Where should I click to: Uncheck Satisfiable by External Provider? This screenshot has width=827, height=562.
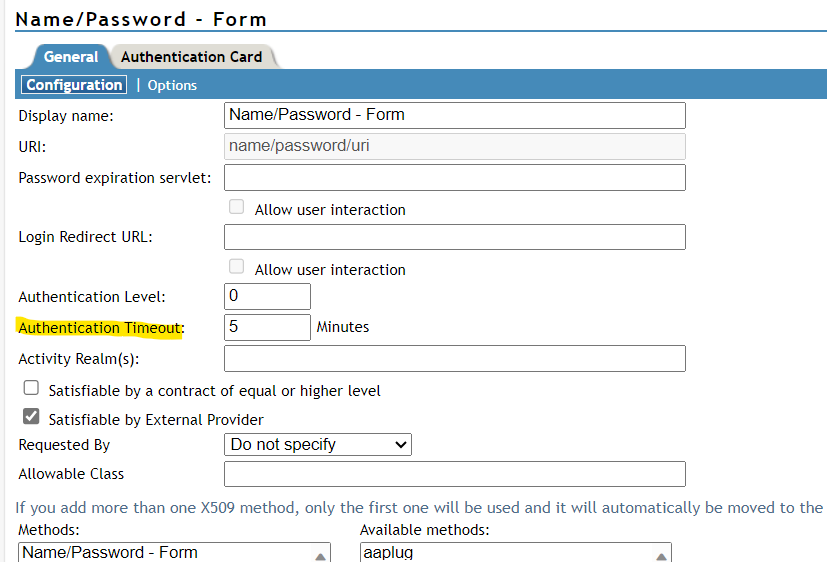pyautogui.click(x=31, y=417)
